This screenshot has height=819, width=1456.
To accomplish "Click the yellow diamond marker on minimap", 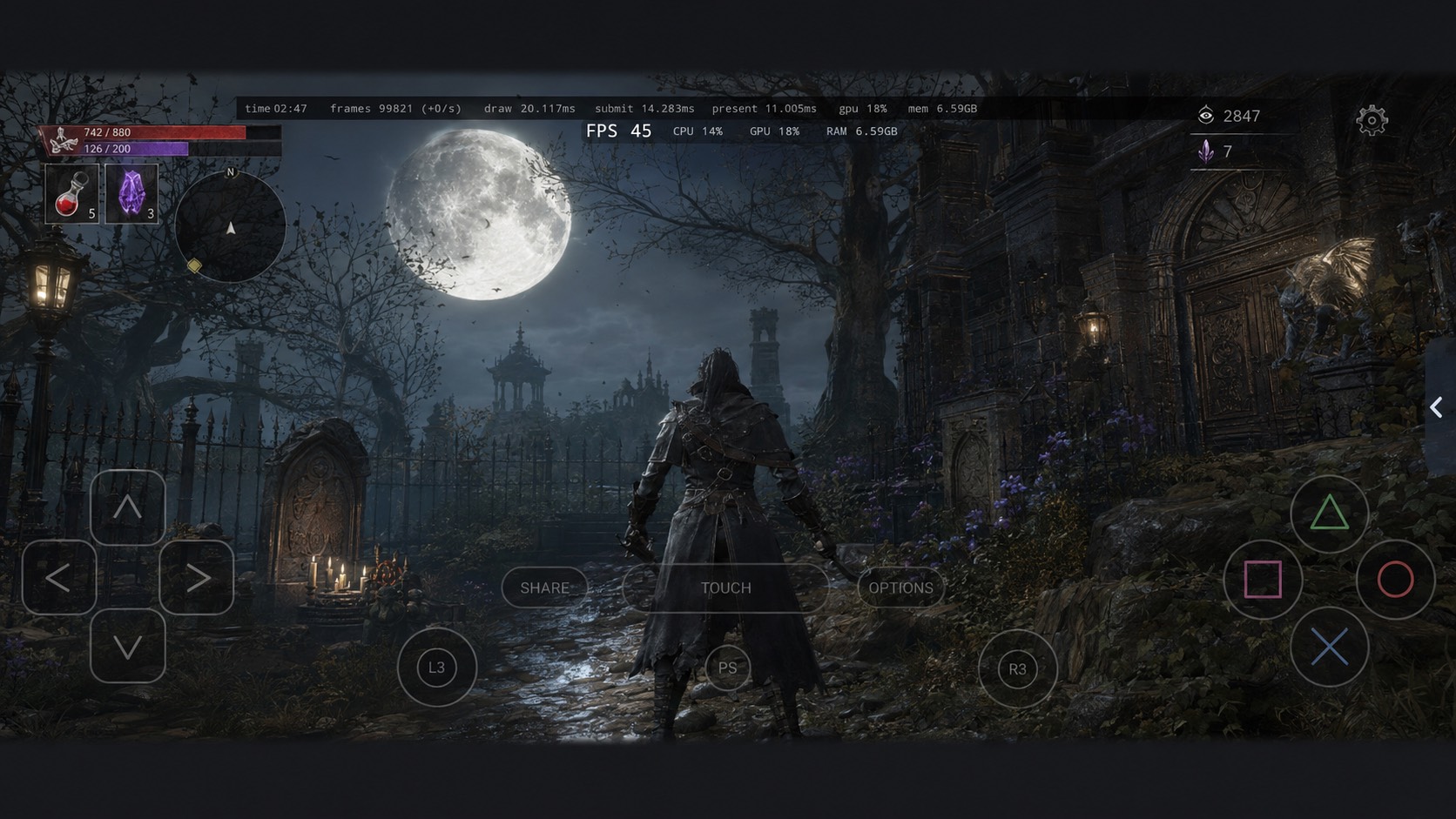I will point(195,265).
